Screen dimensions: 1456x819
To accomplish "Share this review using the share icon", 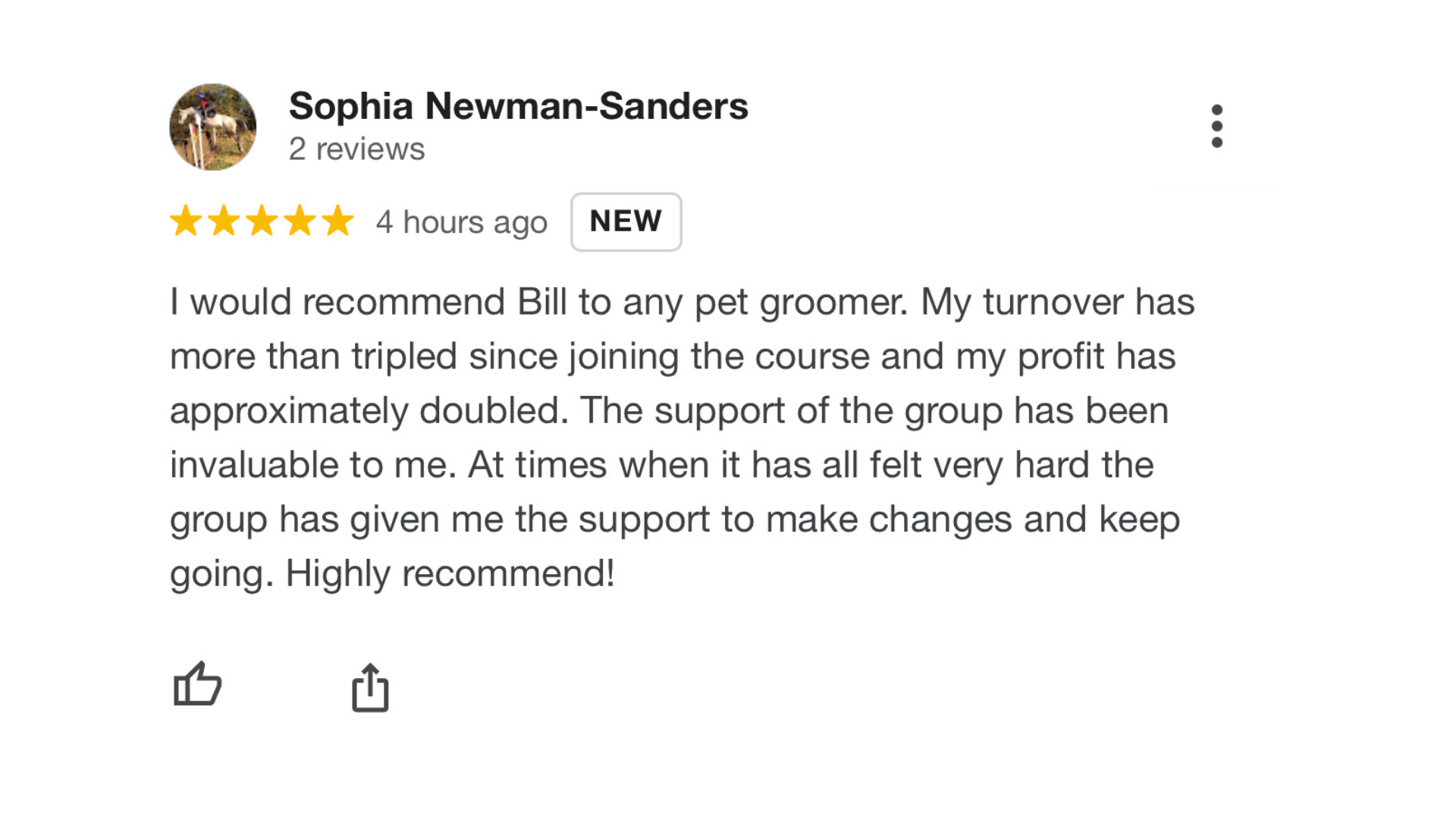I will (370, 688).
